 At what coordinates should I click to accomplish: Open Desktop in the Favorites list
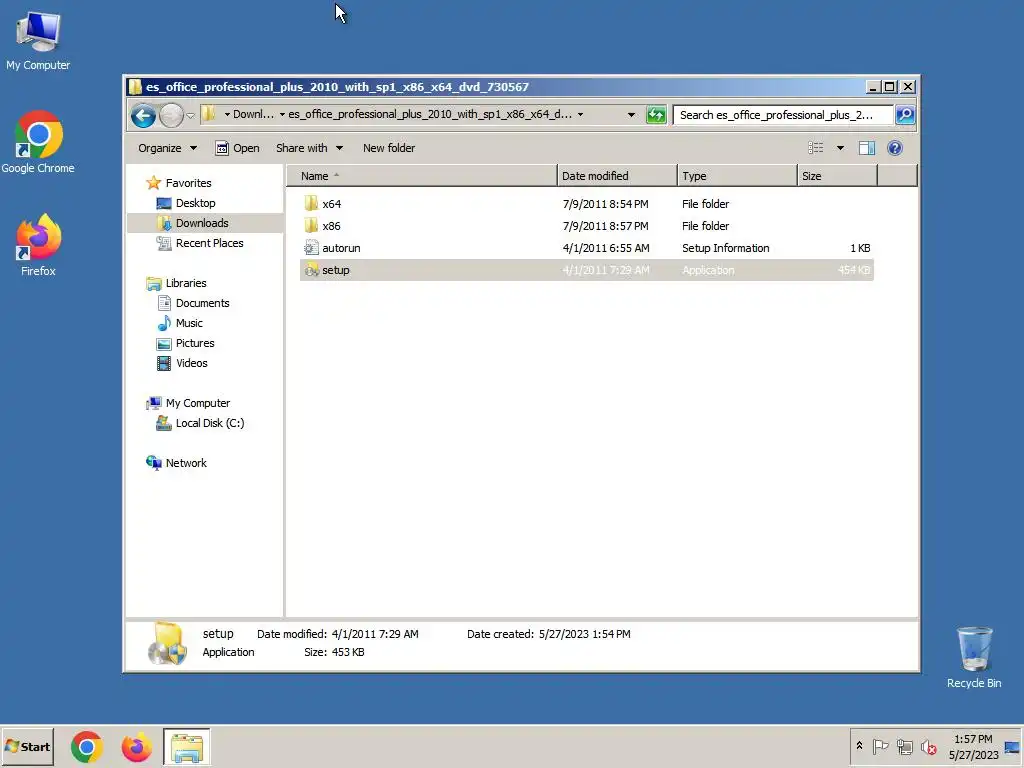click(195, 203)
